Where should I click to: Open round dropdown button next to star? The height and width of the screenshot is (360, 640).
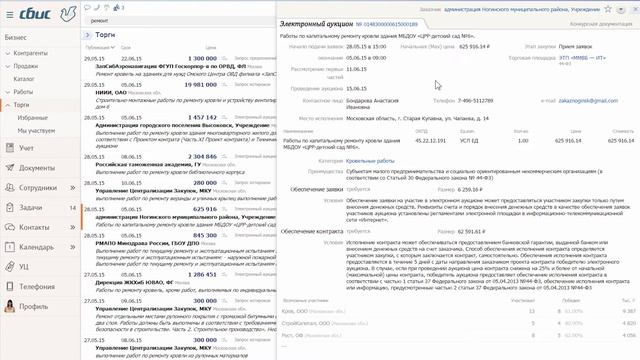click(621, 9)
